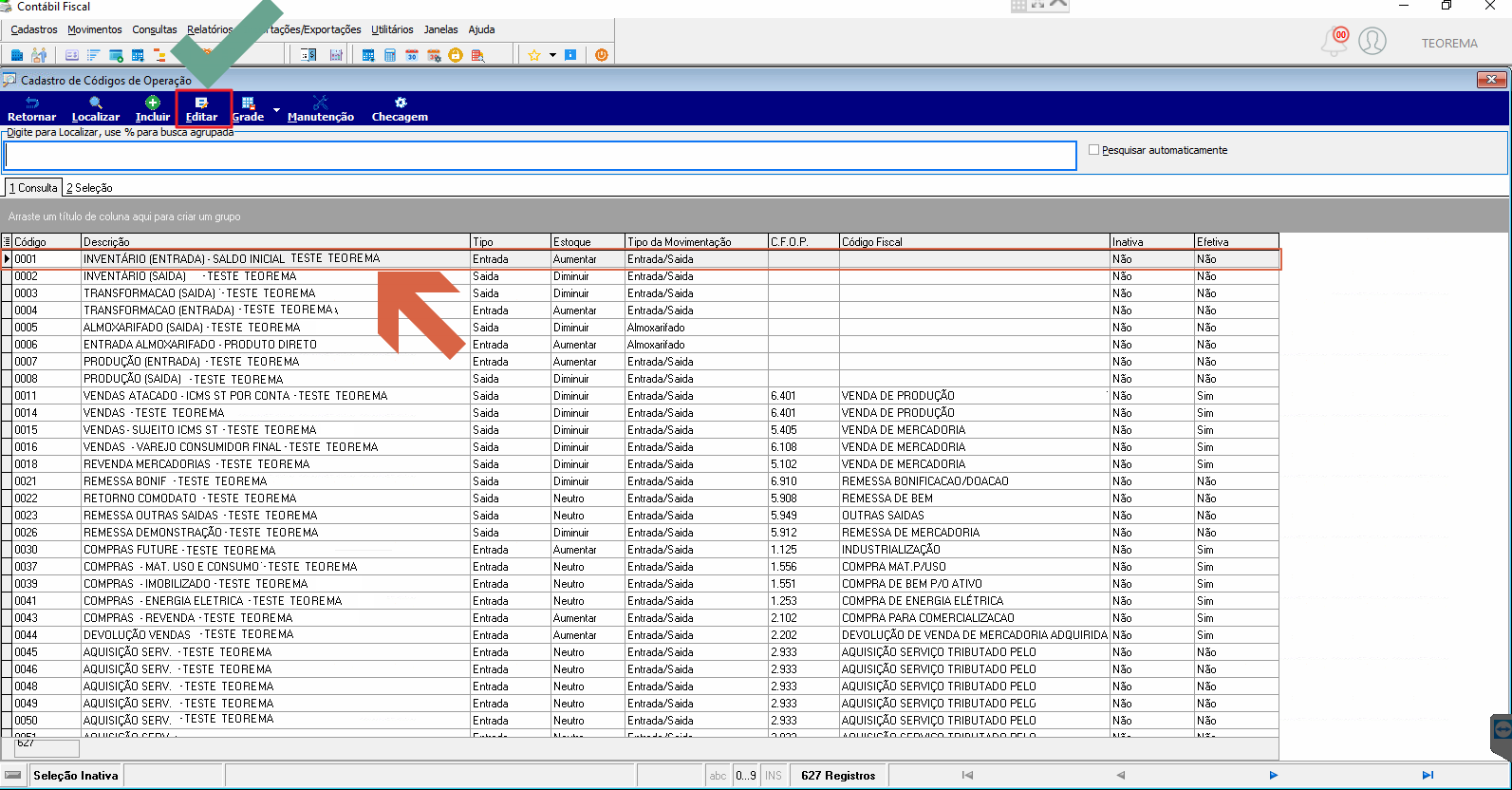Go to the next record blue arrow
Viewport: 1512px width, 790px height.
point(1274,776)
